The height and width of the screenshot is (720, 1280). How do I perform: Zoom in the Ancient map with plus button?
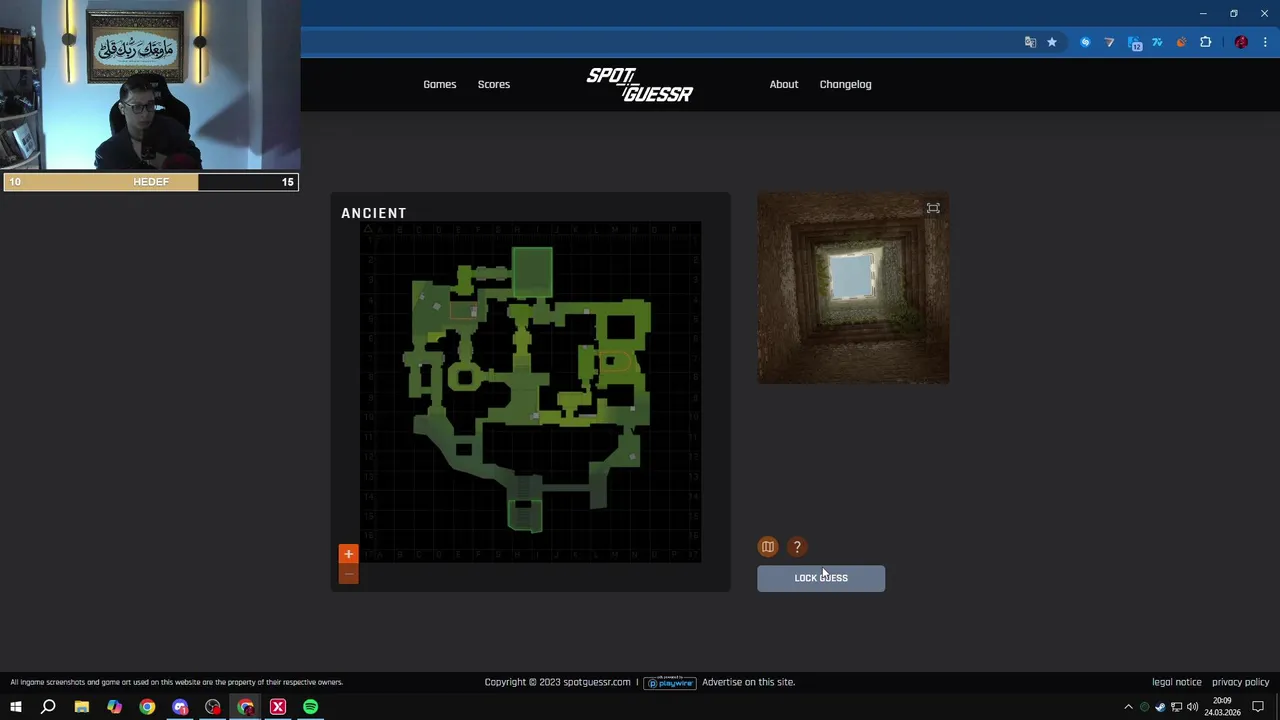click(x=348, y=554)
